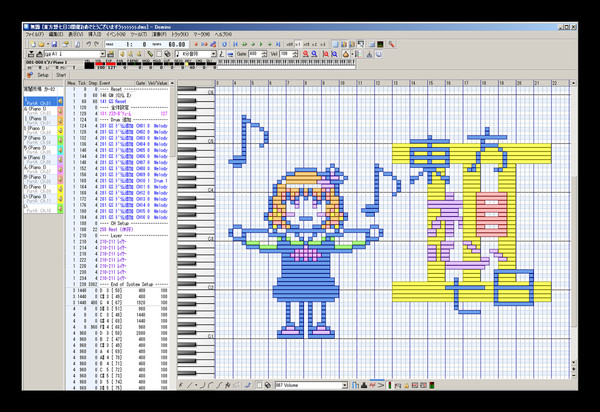600x412 pixels.
Task: Jump to the end of the song
Action: (278, 44)
